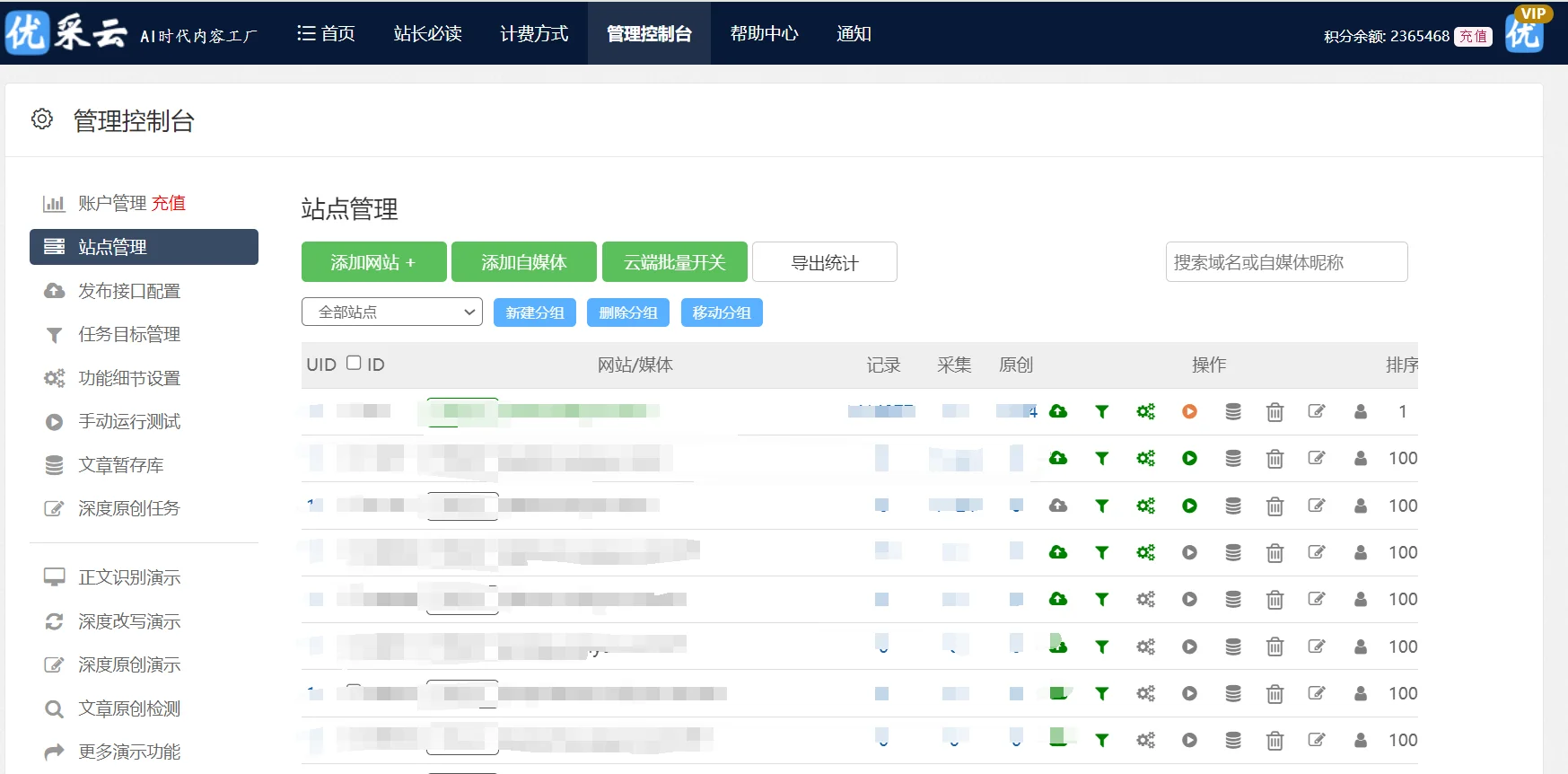The image size is (1568, 774).
Task: Focus the 搜索域名或自媒体昵称 search field
Action: tap(1286, 262)
